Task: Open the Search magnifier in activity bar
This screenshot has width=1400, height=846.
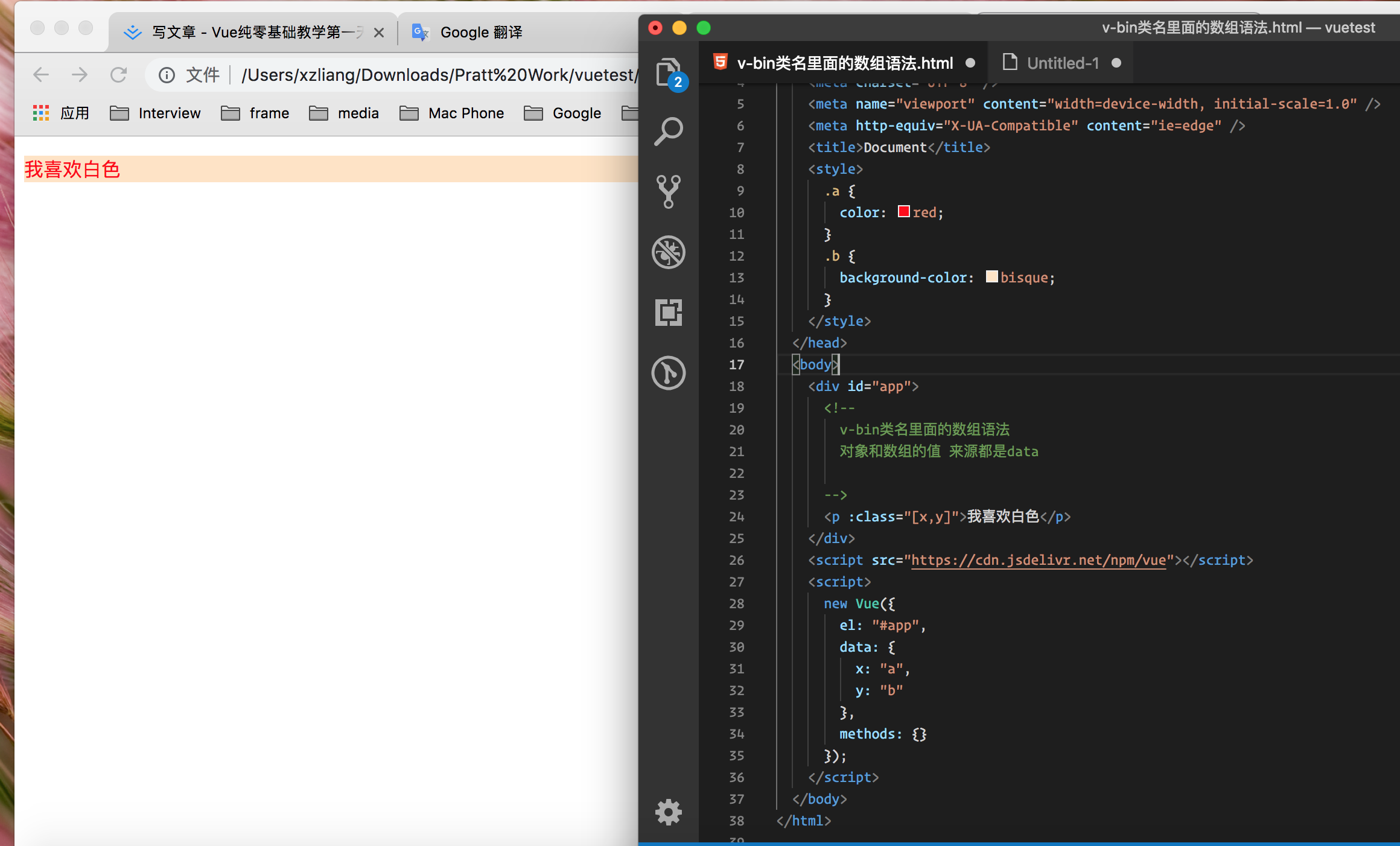Action: click(x=668, y=131)
